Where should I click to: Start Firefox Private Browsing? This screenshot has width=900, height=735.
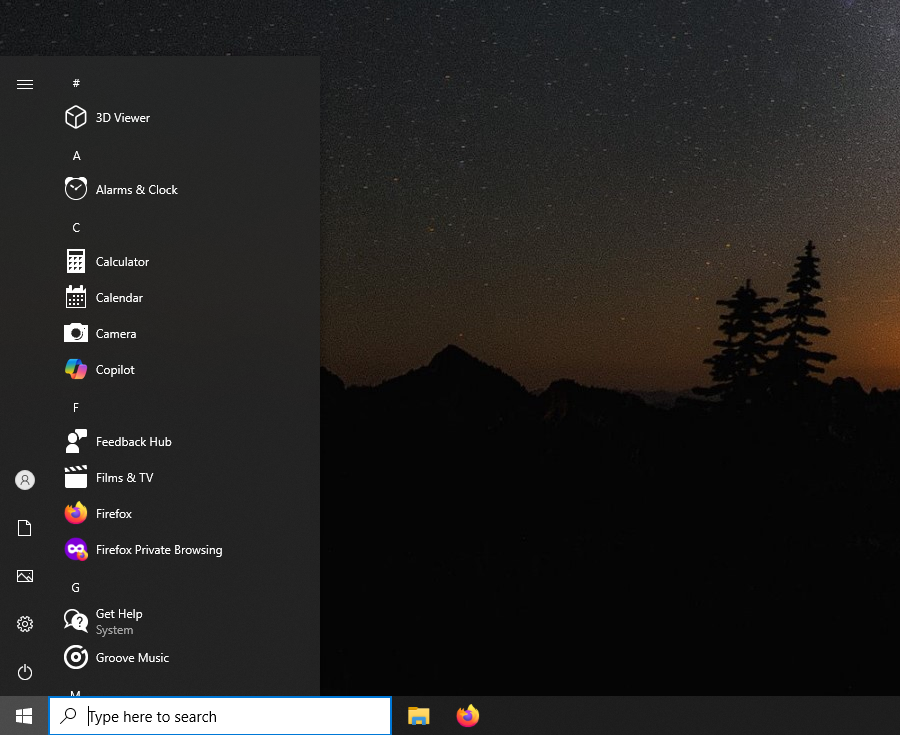point(158,549)
